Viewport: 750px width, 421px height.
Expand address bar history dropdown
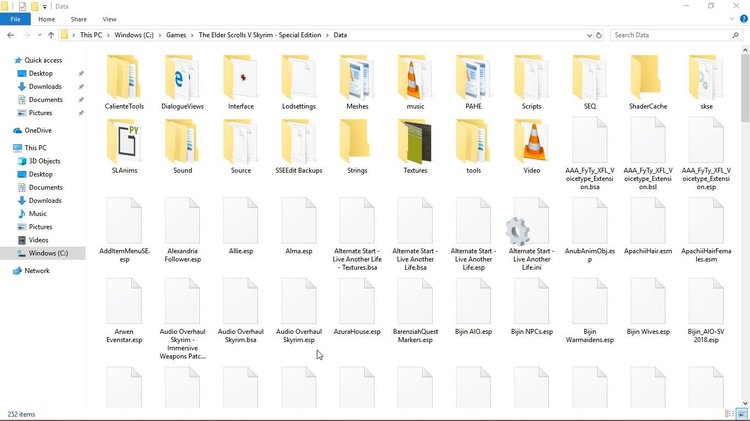point(589,35)
